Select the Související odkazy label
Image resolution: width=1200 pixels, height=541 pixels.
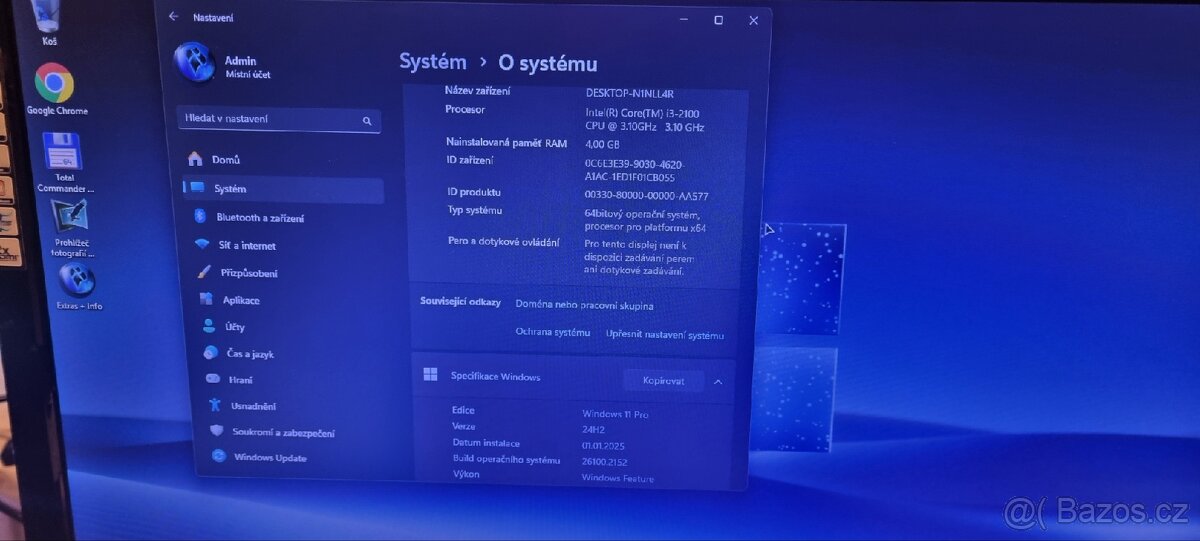pyautogui.click(x=460, y=301)
